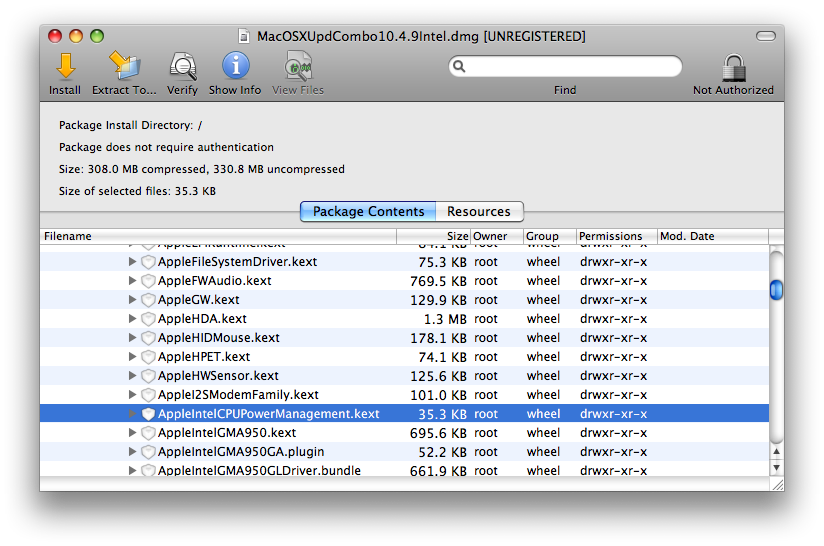Select the AppleI2SModemFamily.kext entry
This screenshot has width=824, height=546.
pos(238,395)
